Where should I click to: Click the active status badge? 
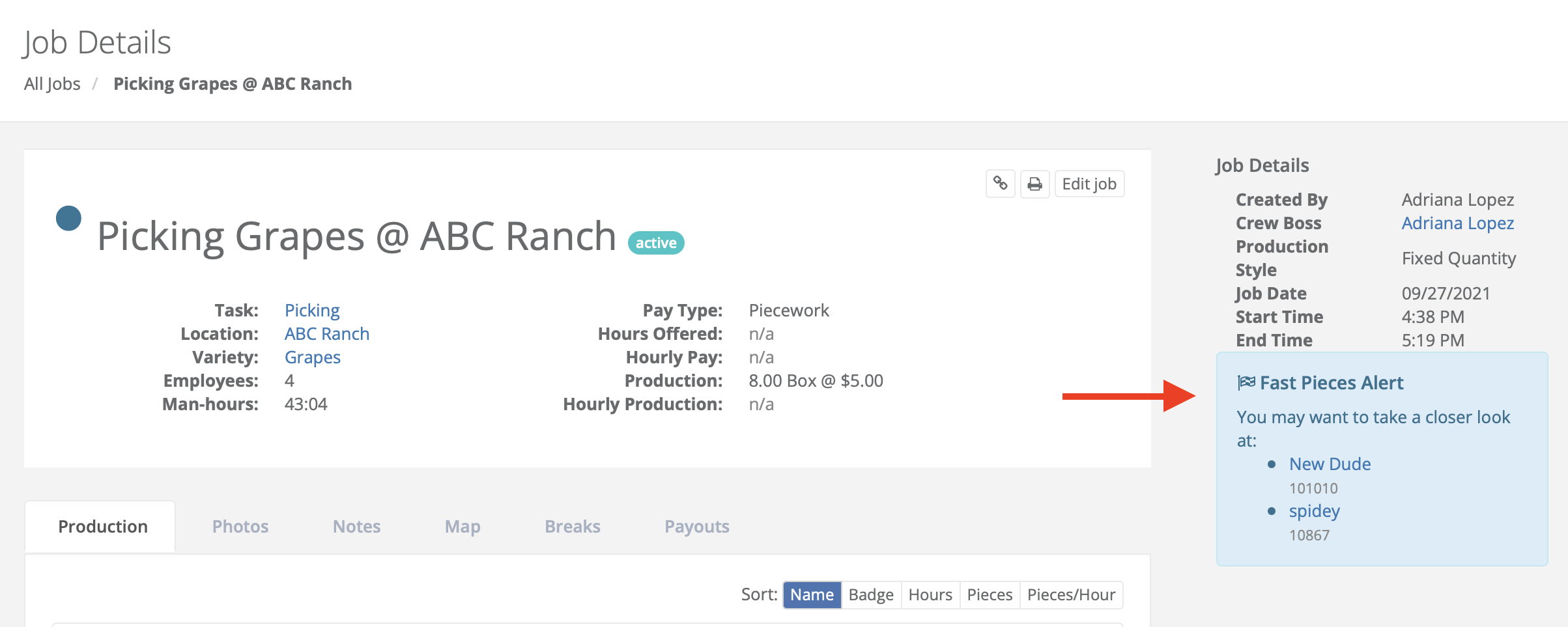pos(656,243)
